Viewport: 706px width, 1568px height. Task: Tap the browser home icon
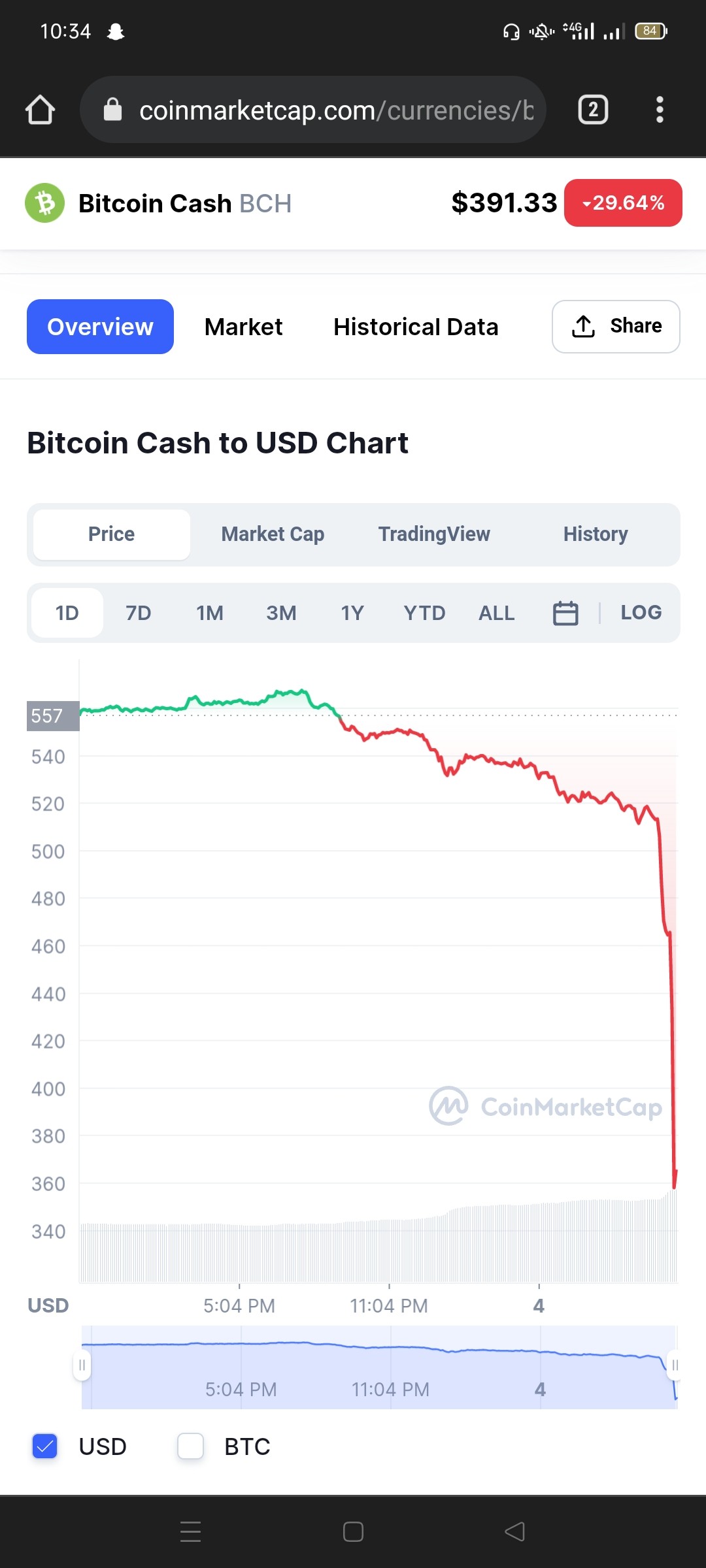[x=40, y=110]
